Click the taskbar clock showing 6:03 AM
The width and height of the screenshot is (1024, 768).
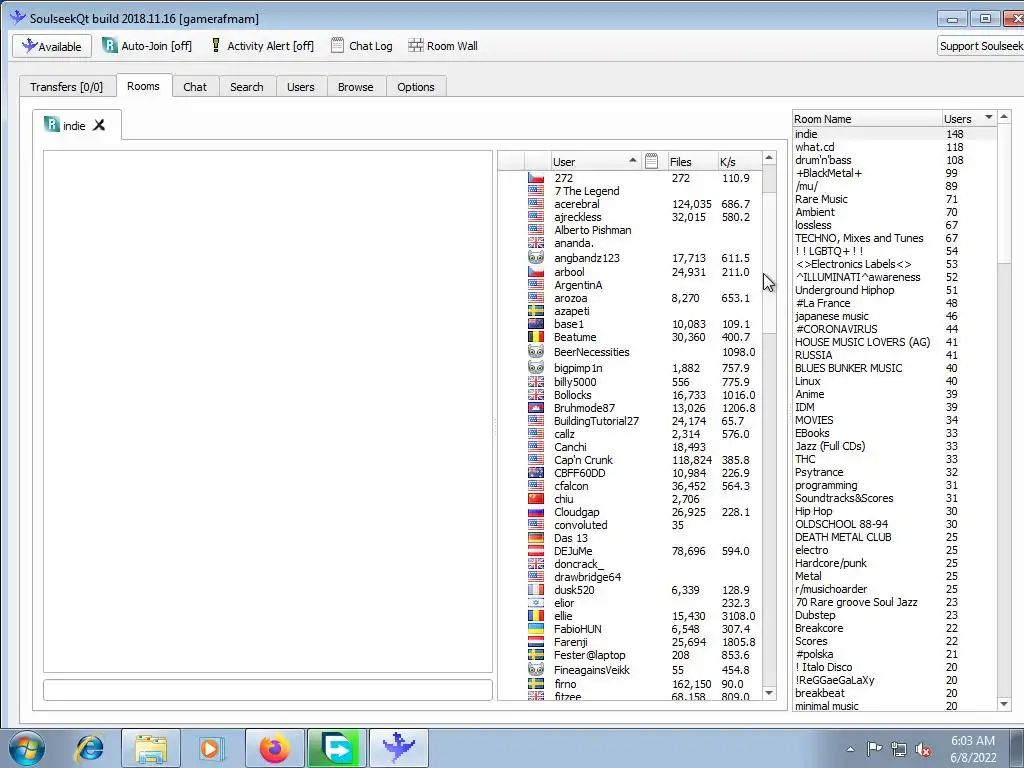973,749
